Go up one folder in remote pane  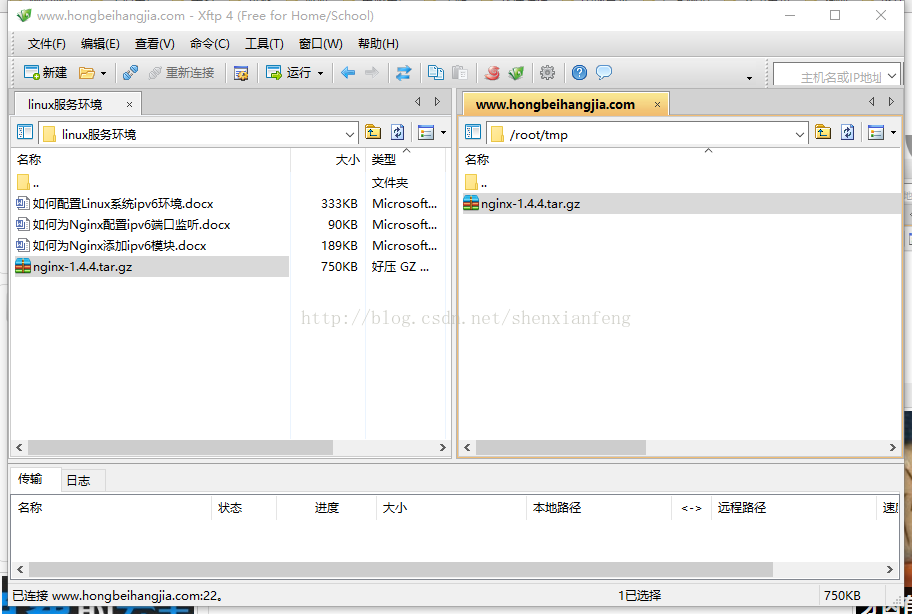(822, 133)
